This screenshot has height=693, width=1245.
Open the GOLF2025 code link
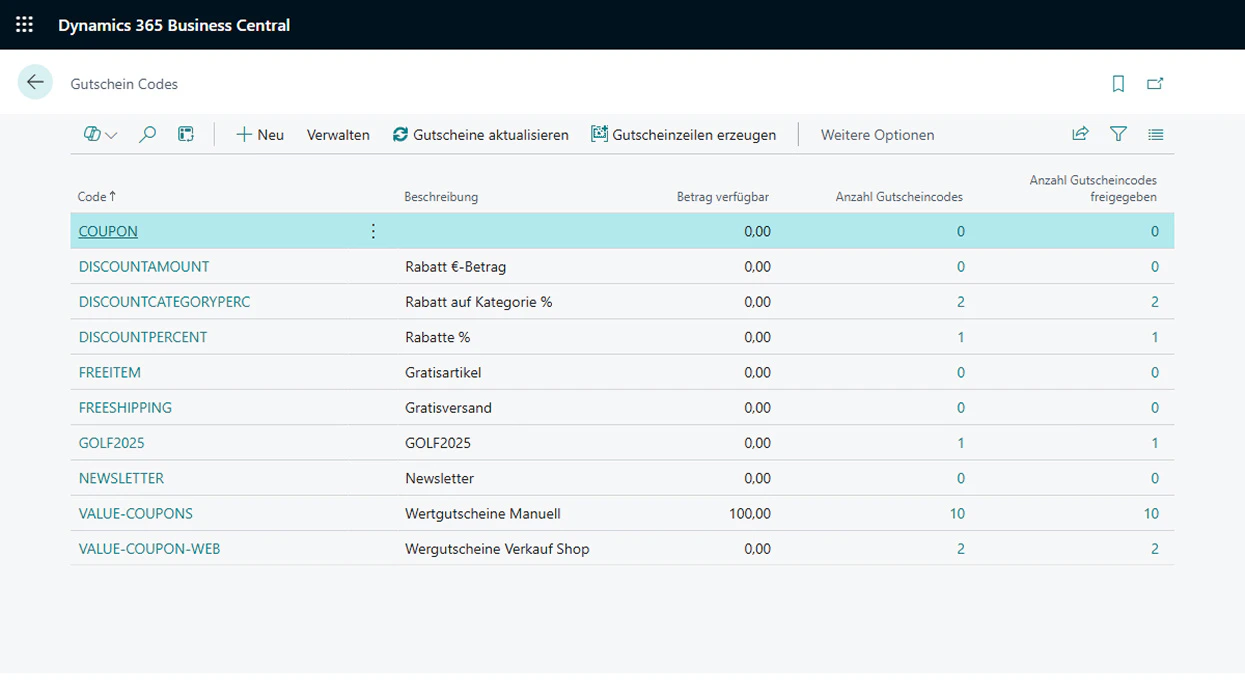point(111,443)
